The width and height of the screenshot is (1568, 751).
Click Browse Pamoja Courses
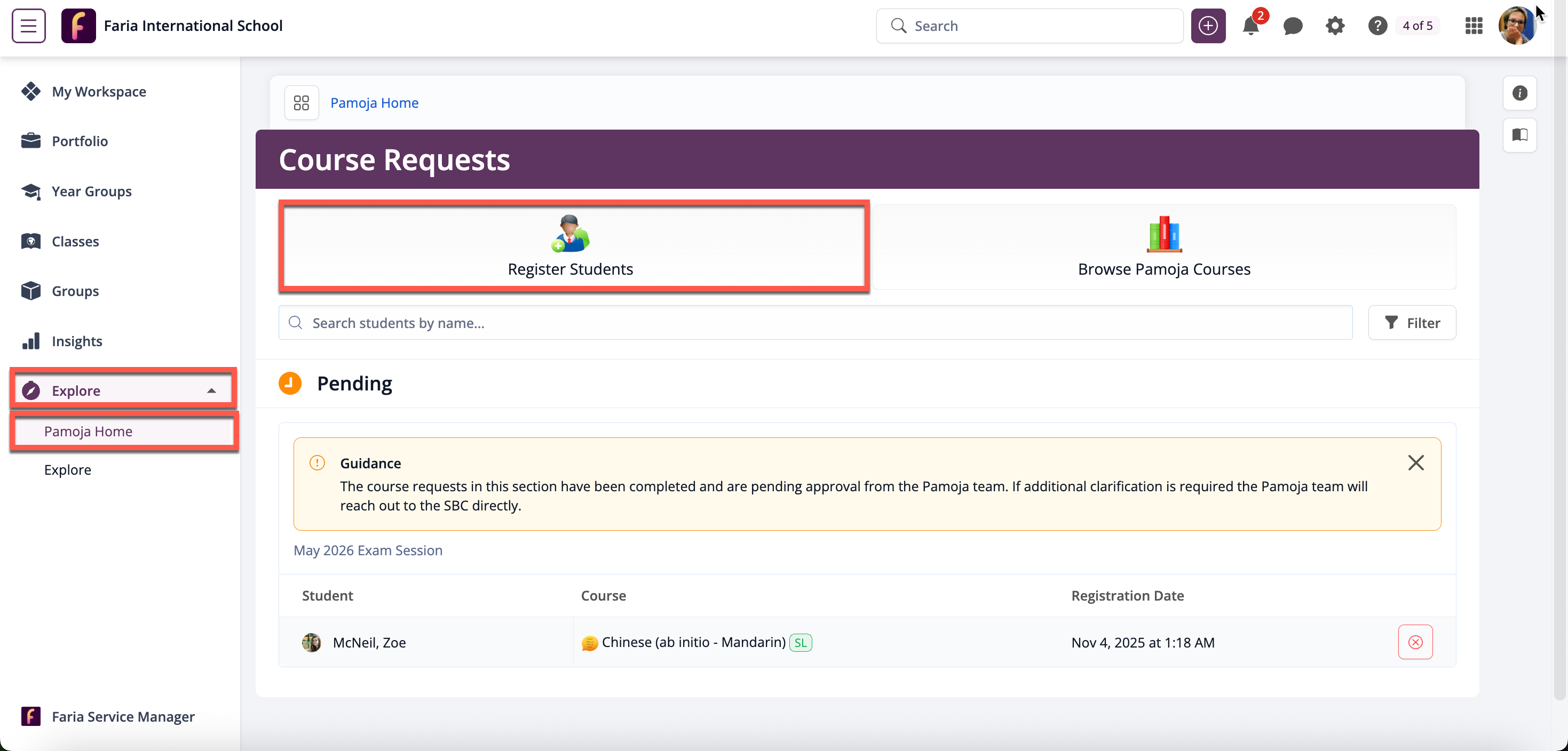tap(1163, 247)
